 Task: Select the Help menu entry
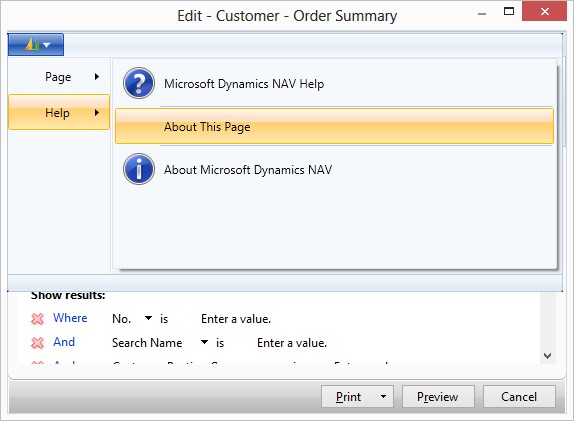tap(59, 112)
